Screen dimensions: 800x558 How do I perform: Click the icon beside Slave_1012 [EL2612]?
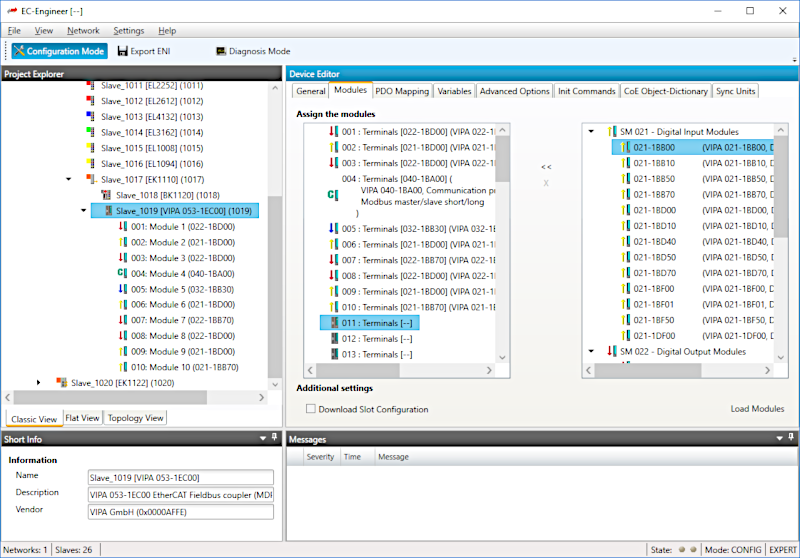point(90,101)
